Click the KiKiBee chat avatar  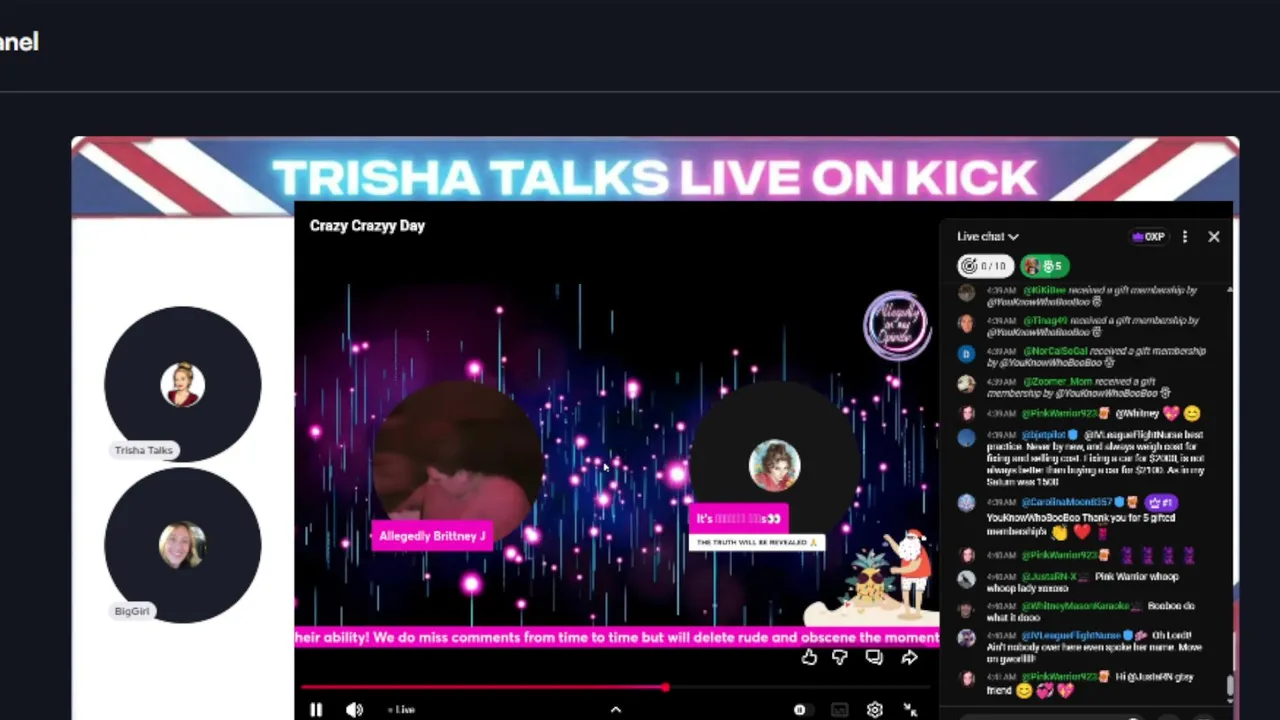click(966, 293)
